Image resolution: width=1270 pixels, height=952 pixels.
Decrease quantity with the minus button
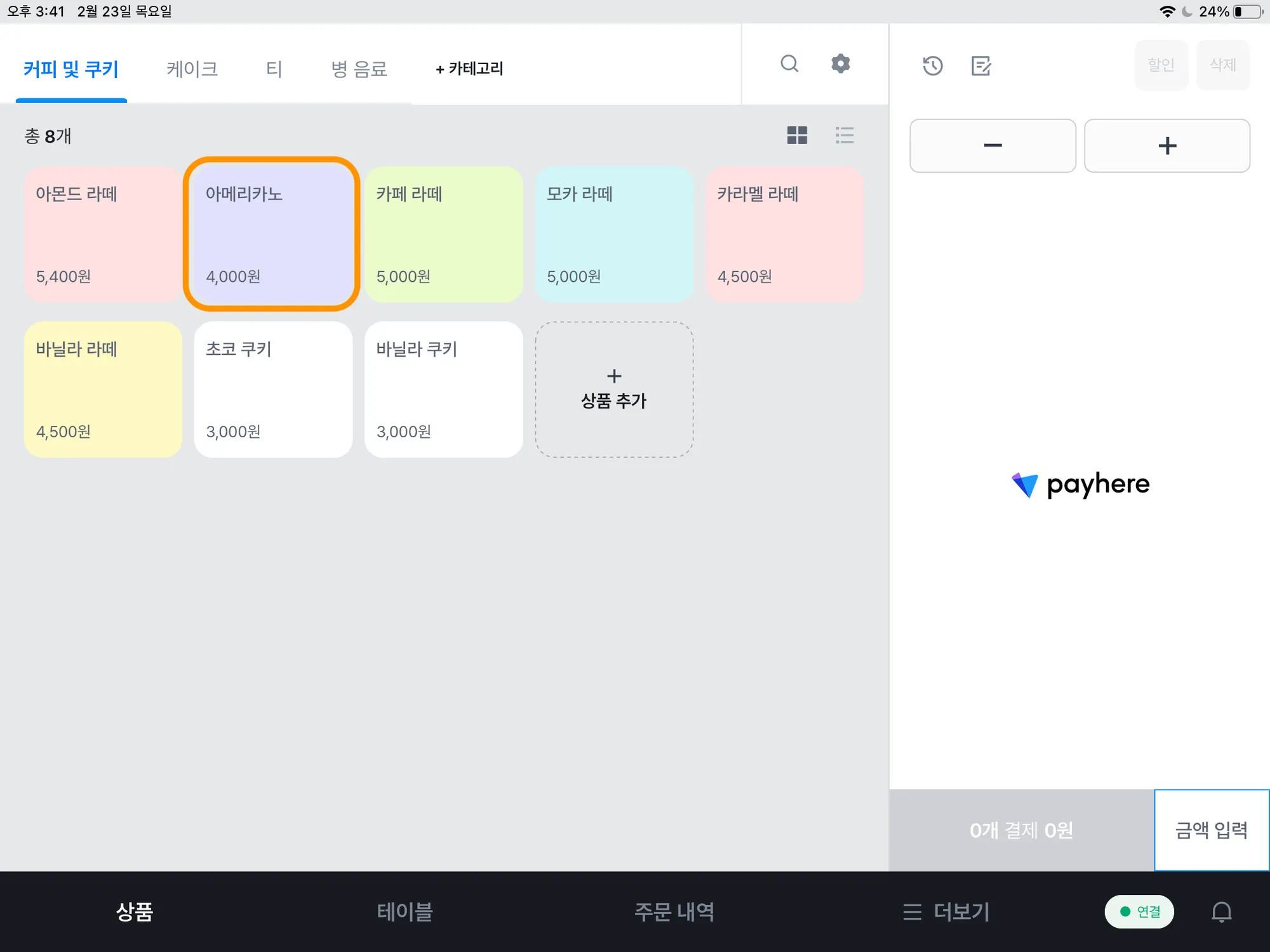pos(993,145)
